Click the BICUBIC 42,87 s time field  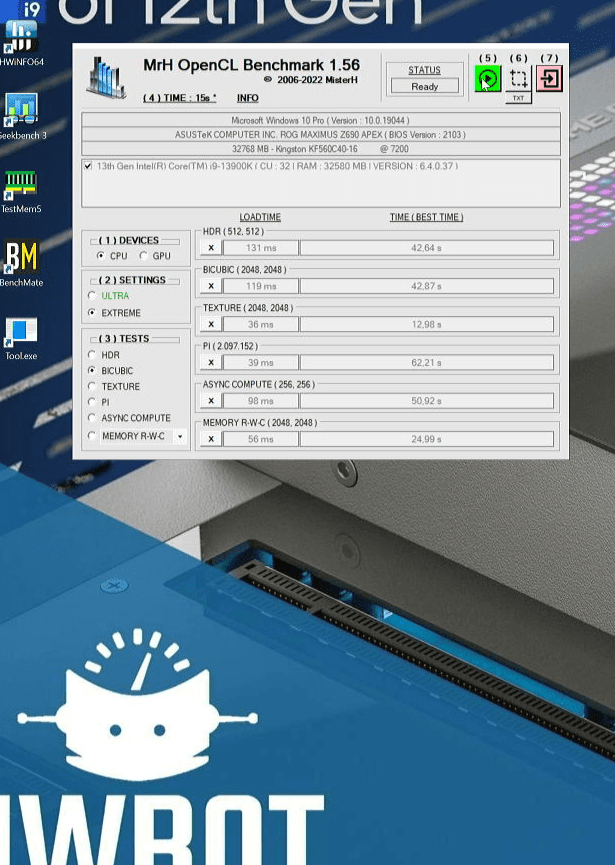tap(426, 286)
